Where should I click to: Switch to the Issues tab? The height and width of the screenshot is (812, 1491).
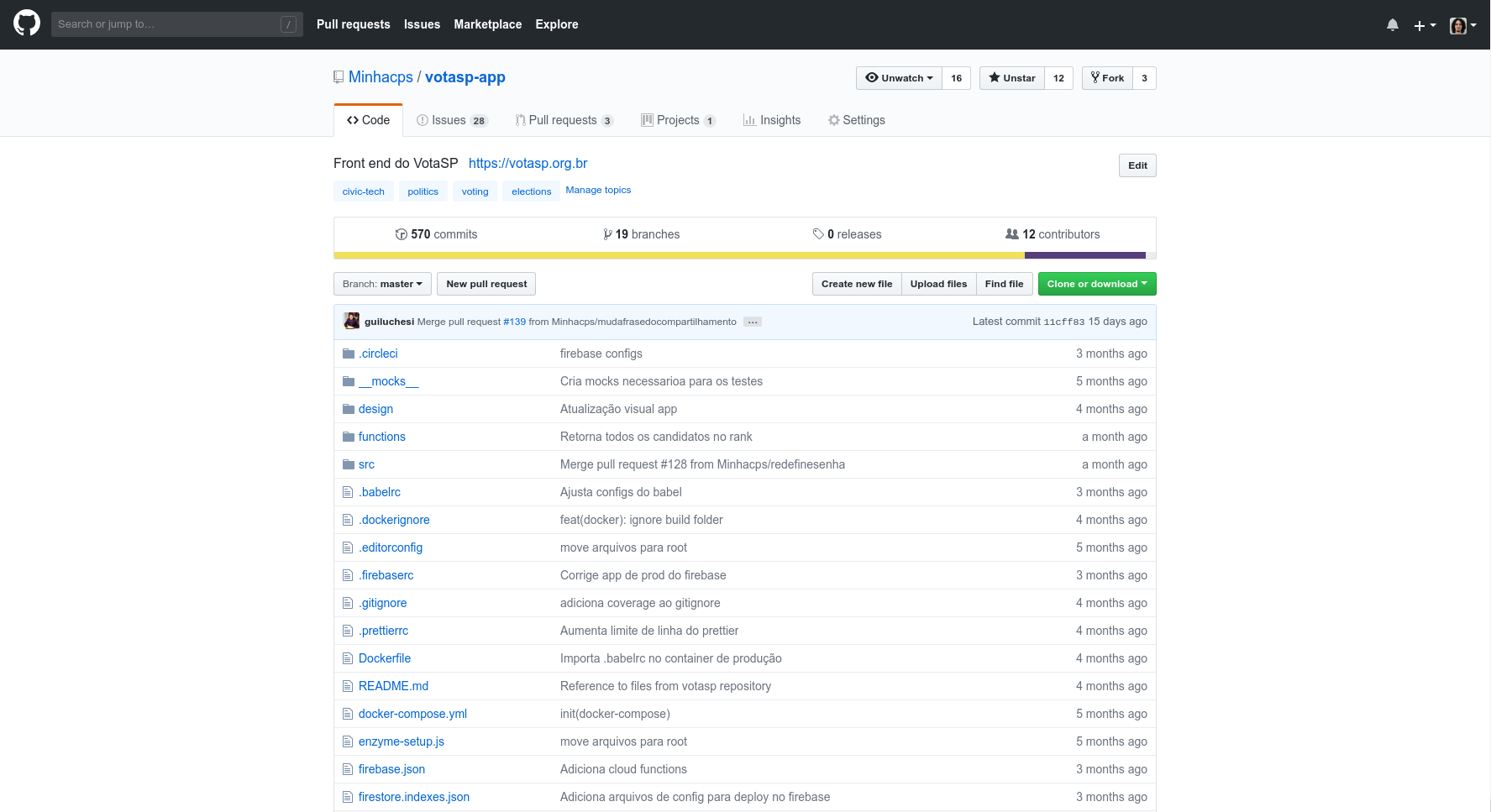(452, 120)
